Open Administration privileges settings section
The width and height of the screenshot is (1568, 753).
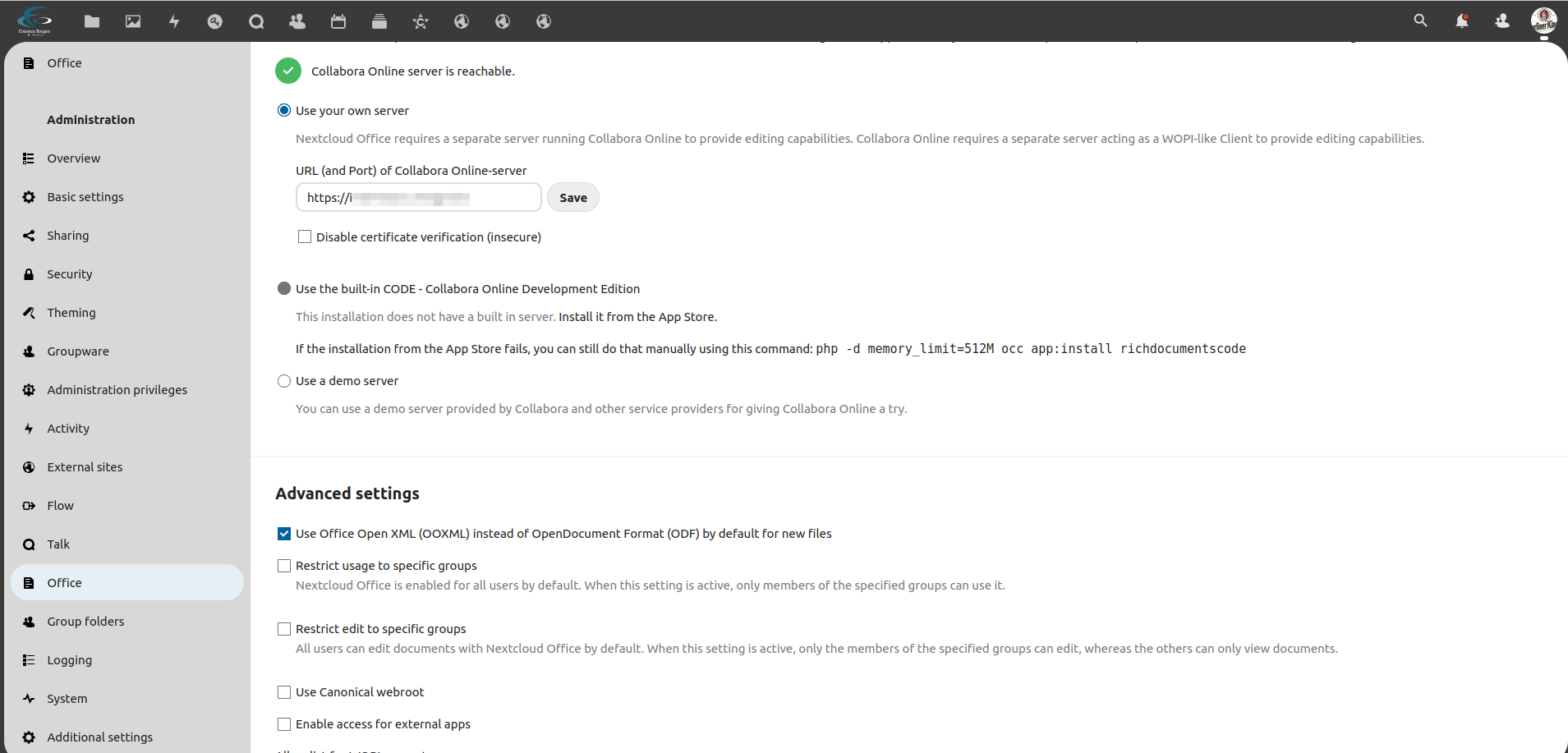tap(127, 390)
